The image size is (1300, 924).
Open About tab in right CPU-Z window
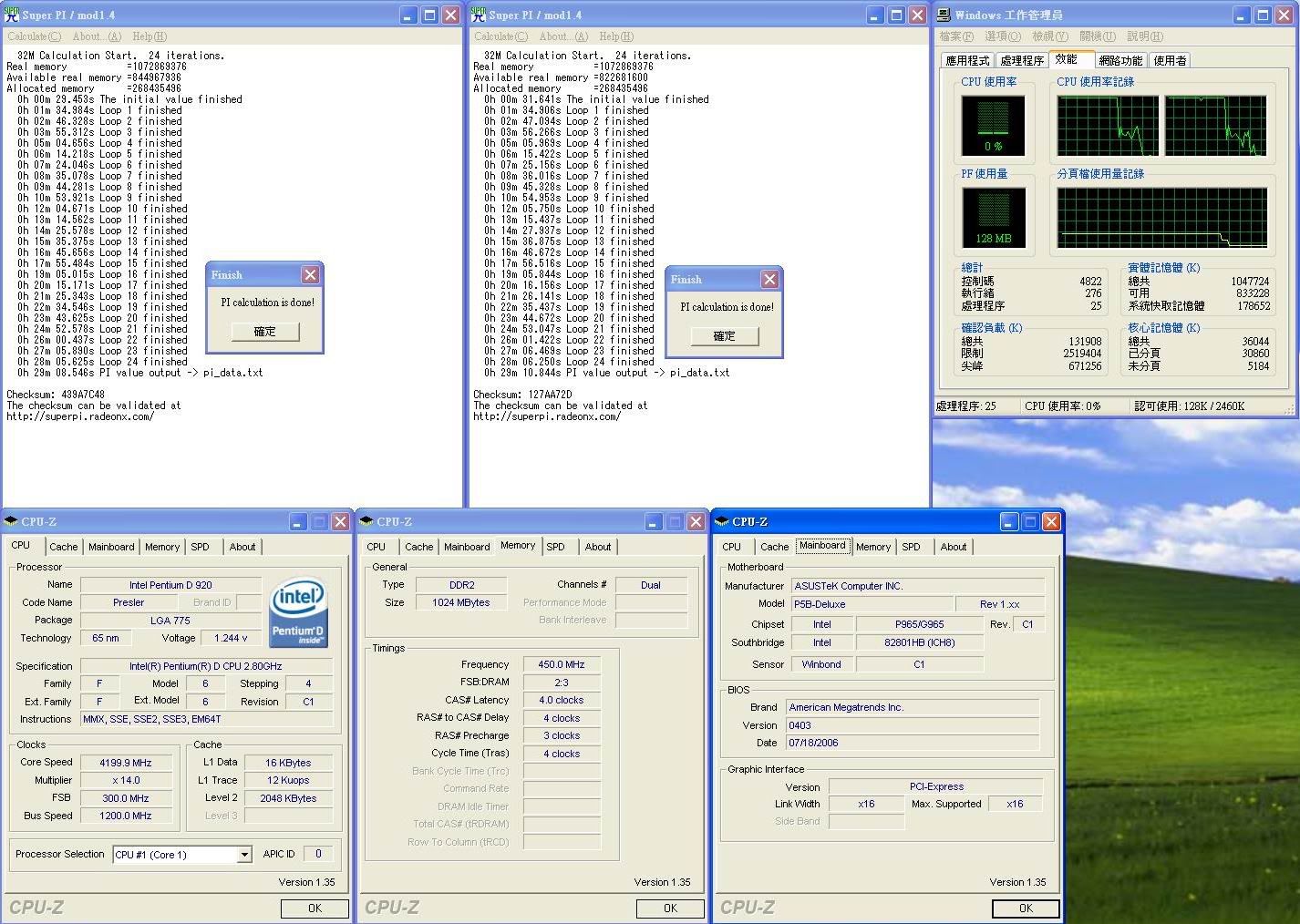point(954,547)
